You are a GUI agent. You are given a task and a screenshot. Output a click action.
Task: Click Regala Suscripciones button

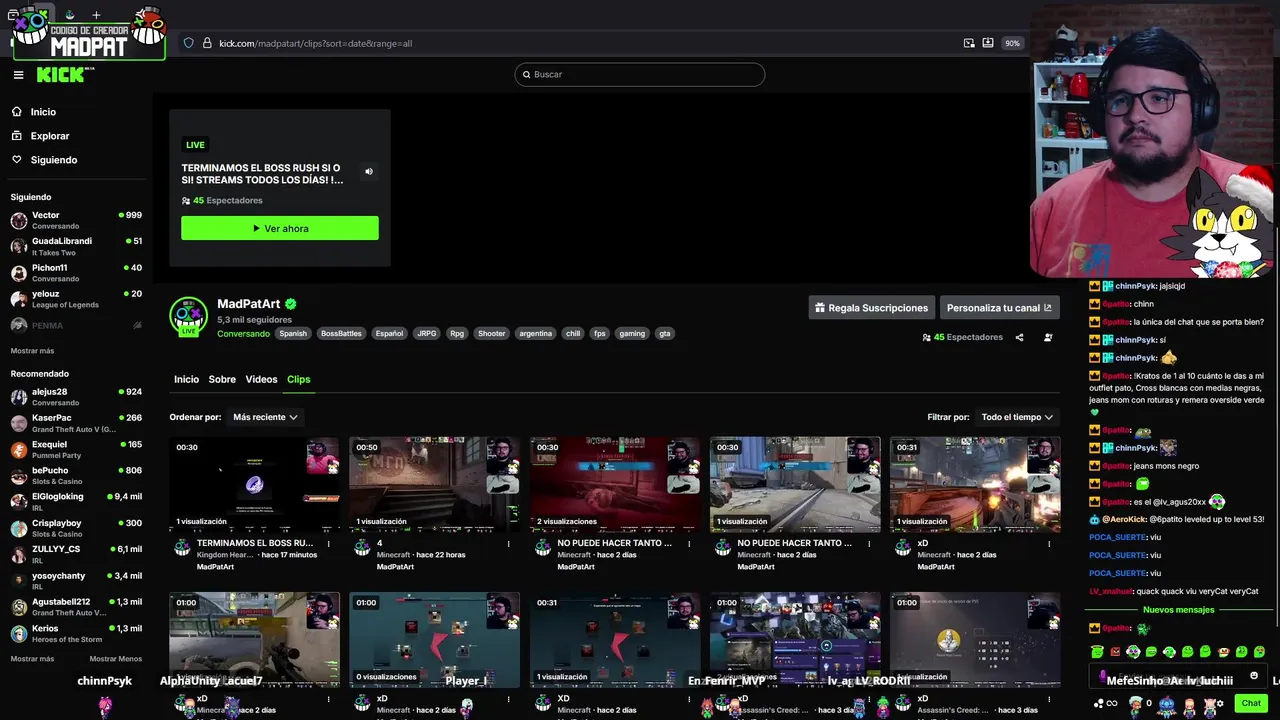(x=871, y=308)
